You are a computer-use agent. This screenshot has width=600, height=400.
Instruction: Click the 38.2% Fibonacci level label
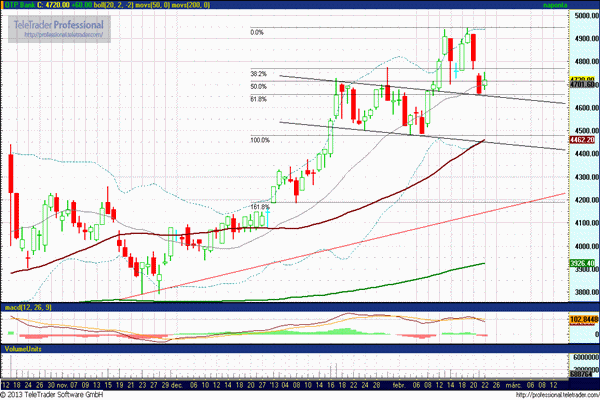tap(258, 73)
